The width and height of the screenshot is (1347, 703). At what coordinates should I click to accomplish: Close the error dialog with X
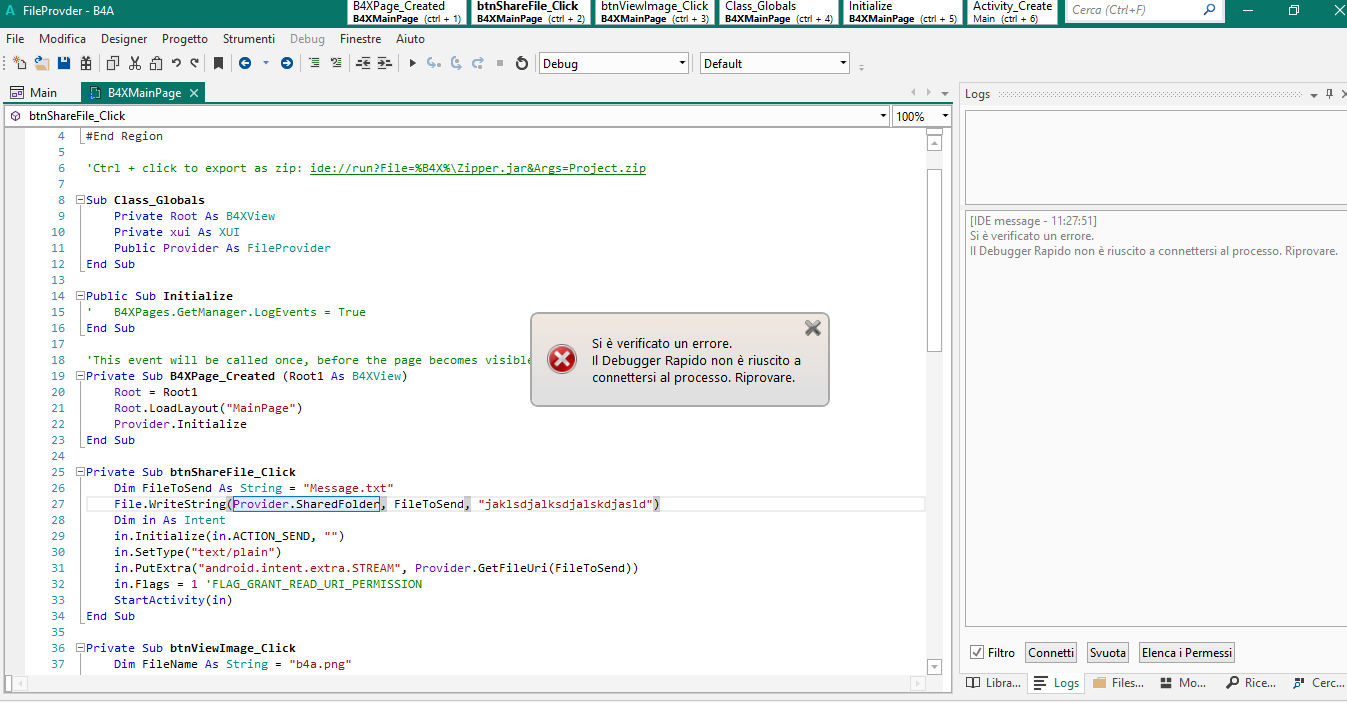point(812,328)
